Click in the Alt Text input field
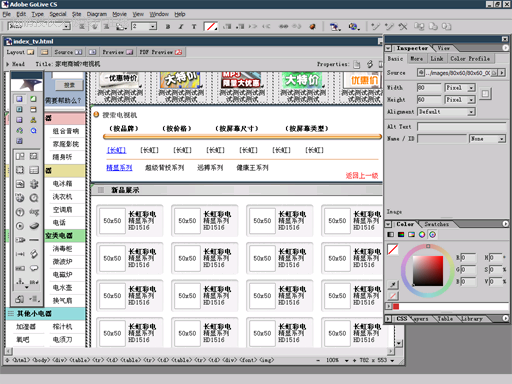Image resolution: width=512 pixels, height=384 pixels. click(462, 127)
